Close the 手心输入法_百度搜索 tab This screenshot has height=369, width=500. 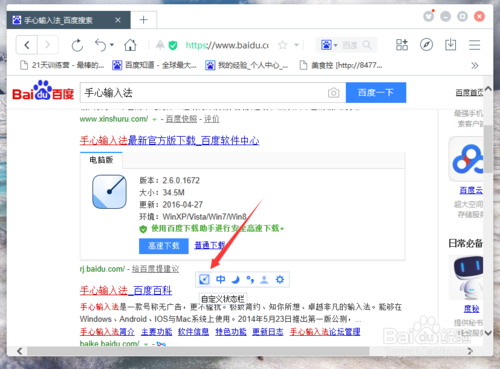point(118,20)
